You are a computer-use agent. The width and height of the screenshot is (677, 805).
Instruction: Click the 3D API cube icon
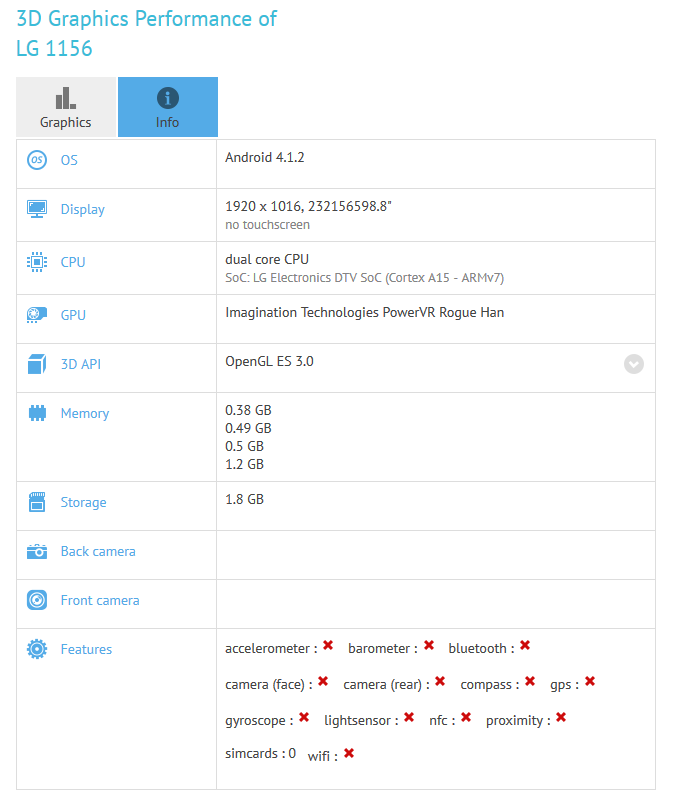pyautogui.click(x=37, y=364)
